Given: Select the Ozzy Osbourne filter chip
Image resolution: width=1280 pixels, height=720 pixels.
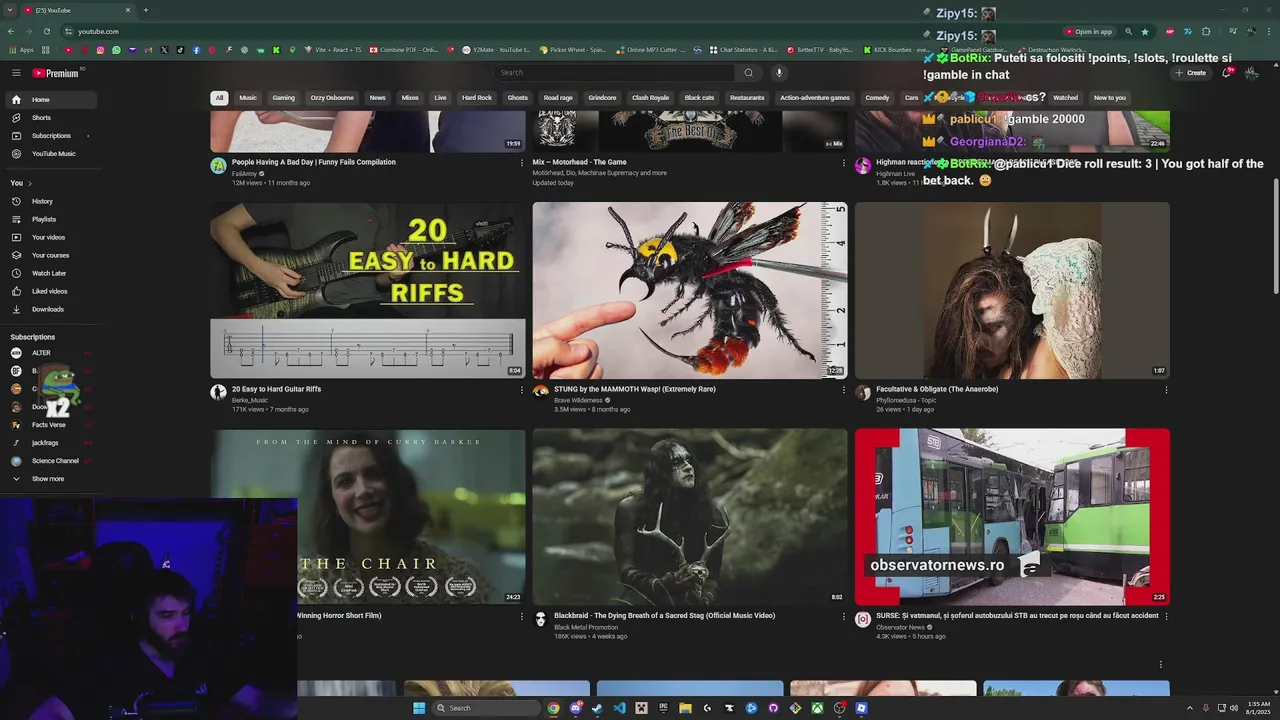Looking at the screenshot, I should [x=332, y=98].
